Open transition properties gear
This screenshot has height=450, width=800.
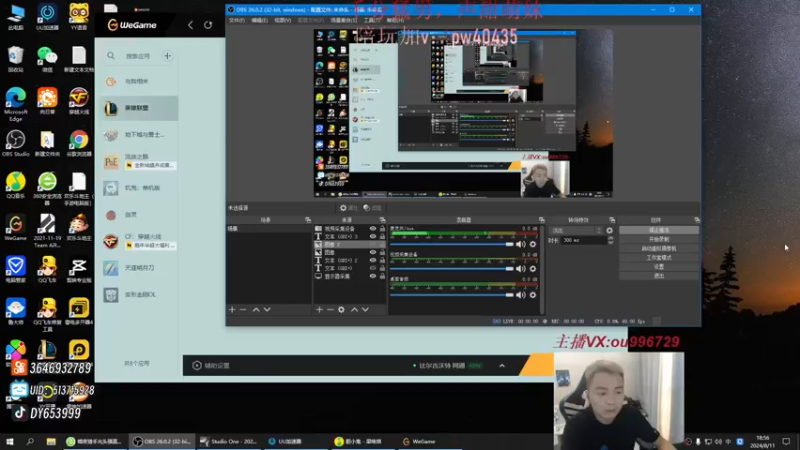click(609, 231)
